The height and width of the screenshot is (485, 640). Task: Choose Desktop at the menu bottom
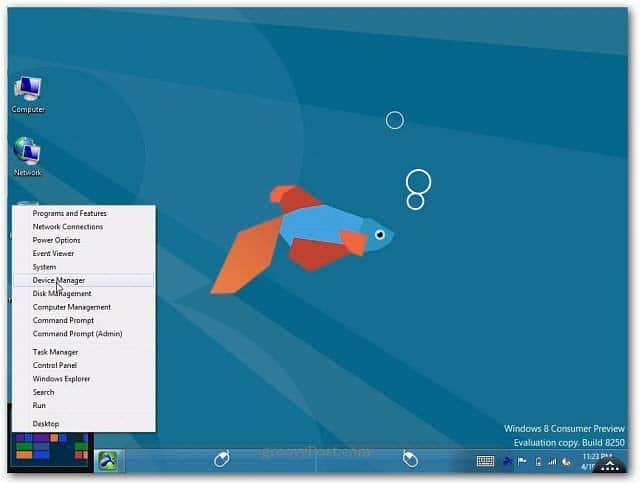46,424
